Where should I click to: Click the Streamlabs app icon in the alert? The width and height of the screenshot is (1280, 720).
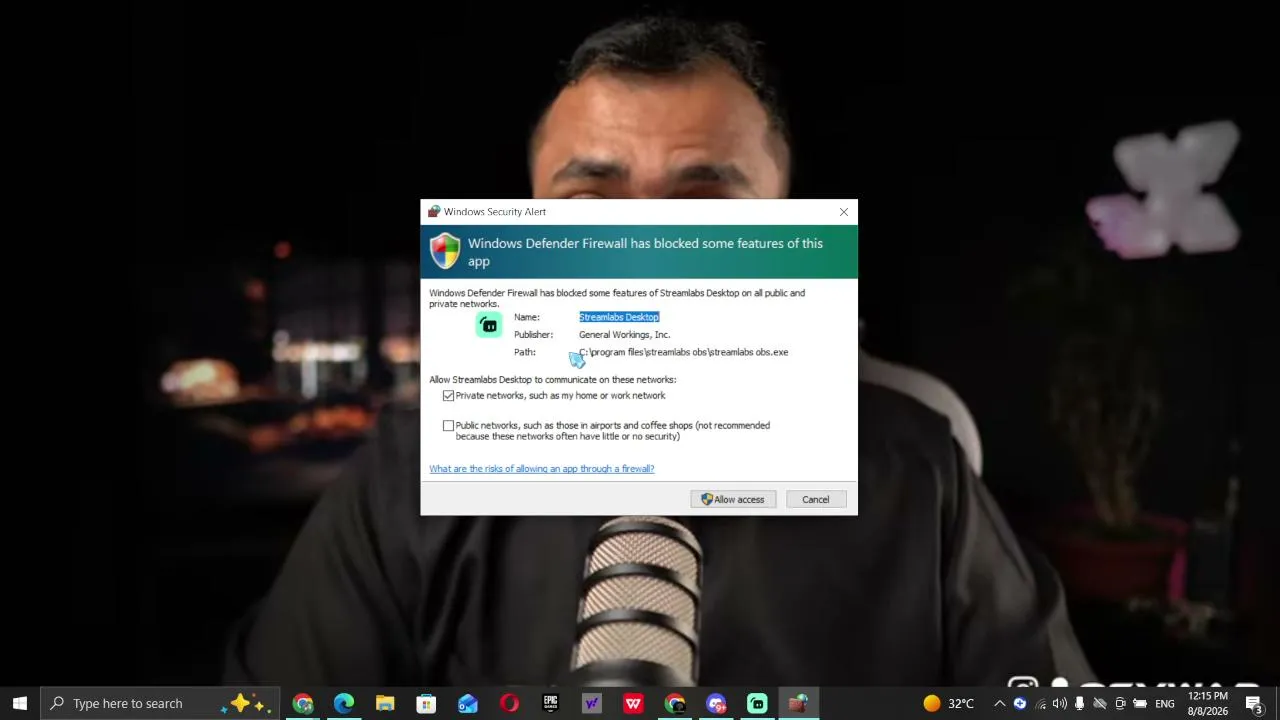pos(489,325)
